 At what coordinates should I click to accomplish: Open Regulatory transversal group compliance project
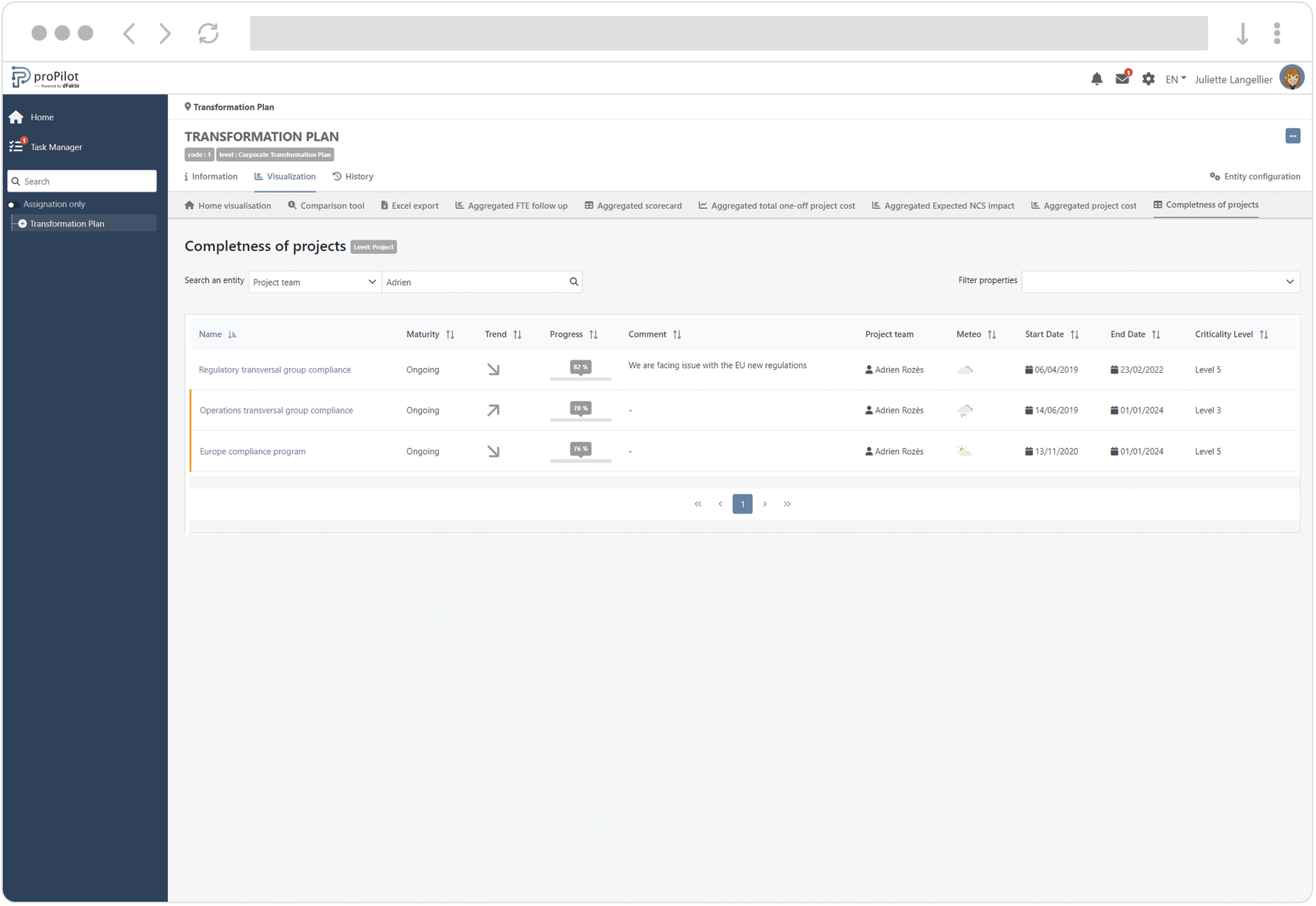pos(275,370)
